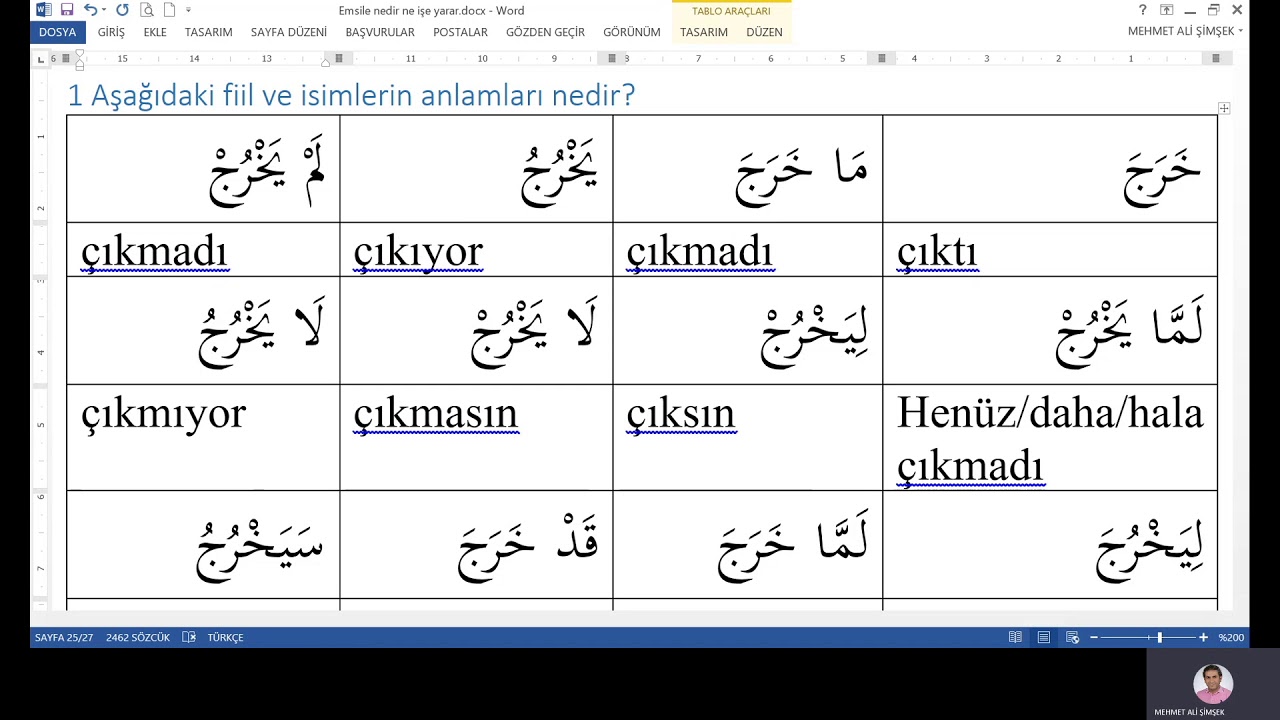Click the webcam thumbnail of Mehmet Ali Şimşek
1280x720 pixels.
pyautogui.click(x=1213, y=684)
